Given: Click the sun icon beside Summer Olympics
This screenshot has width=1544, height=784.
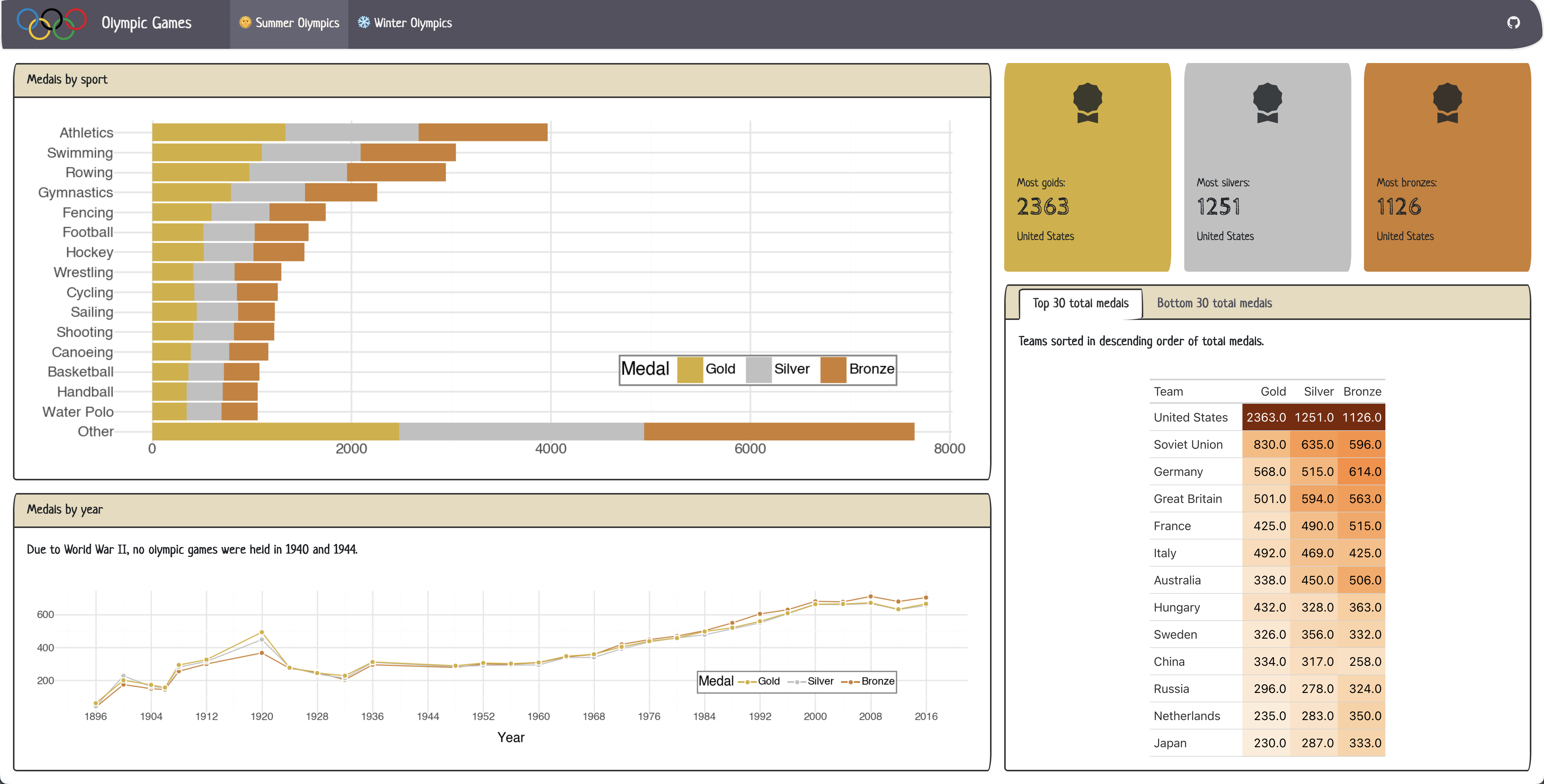Looking at the screenshot, I should (x=245, y=22).
